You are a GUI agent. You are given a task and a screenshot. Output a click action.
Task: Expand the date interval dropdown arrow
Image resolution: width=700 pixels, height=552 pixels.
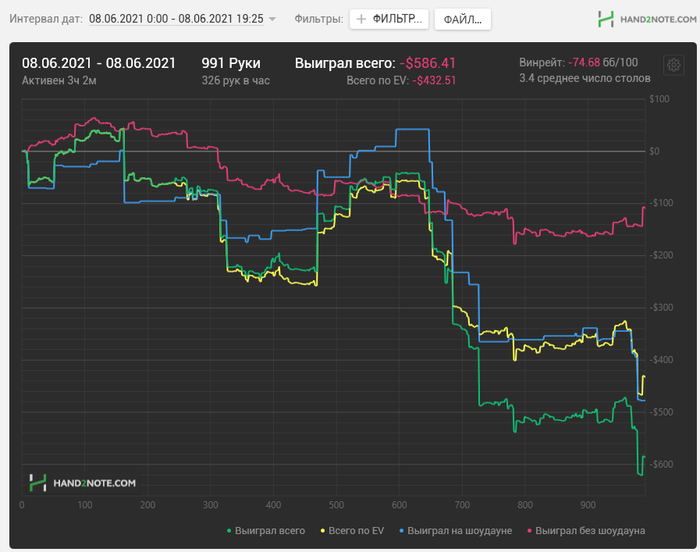[x=272, y=19]
